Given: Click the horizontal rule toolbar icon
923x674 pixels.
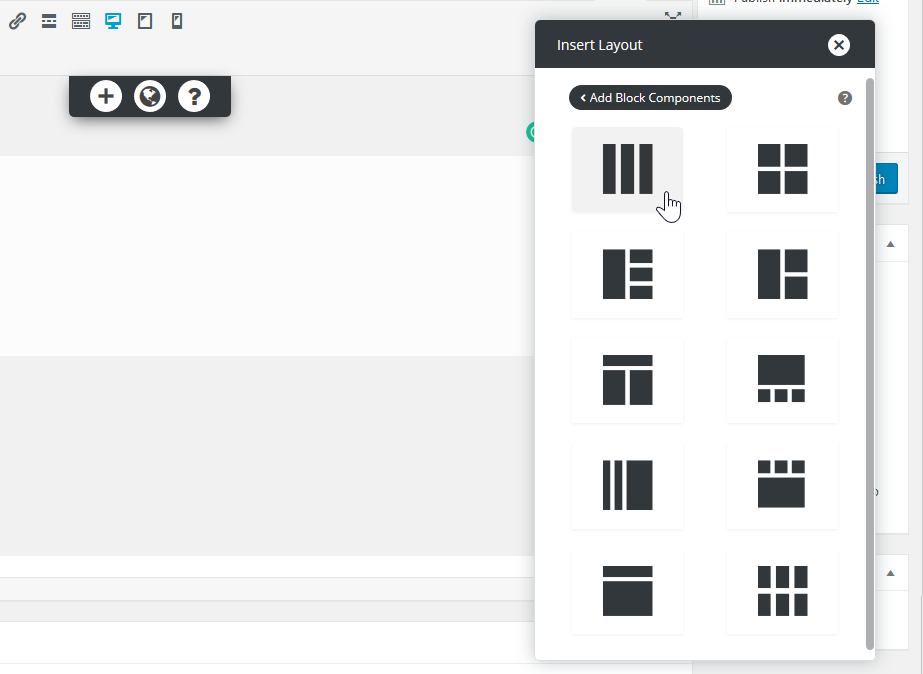Looking at the screenshot, I should [49, 21].
